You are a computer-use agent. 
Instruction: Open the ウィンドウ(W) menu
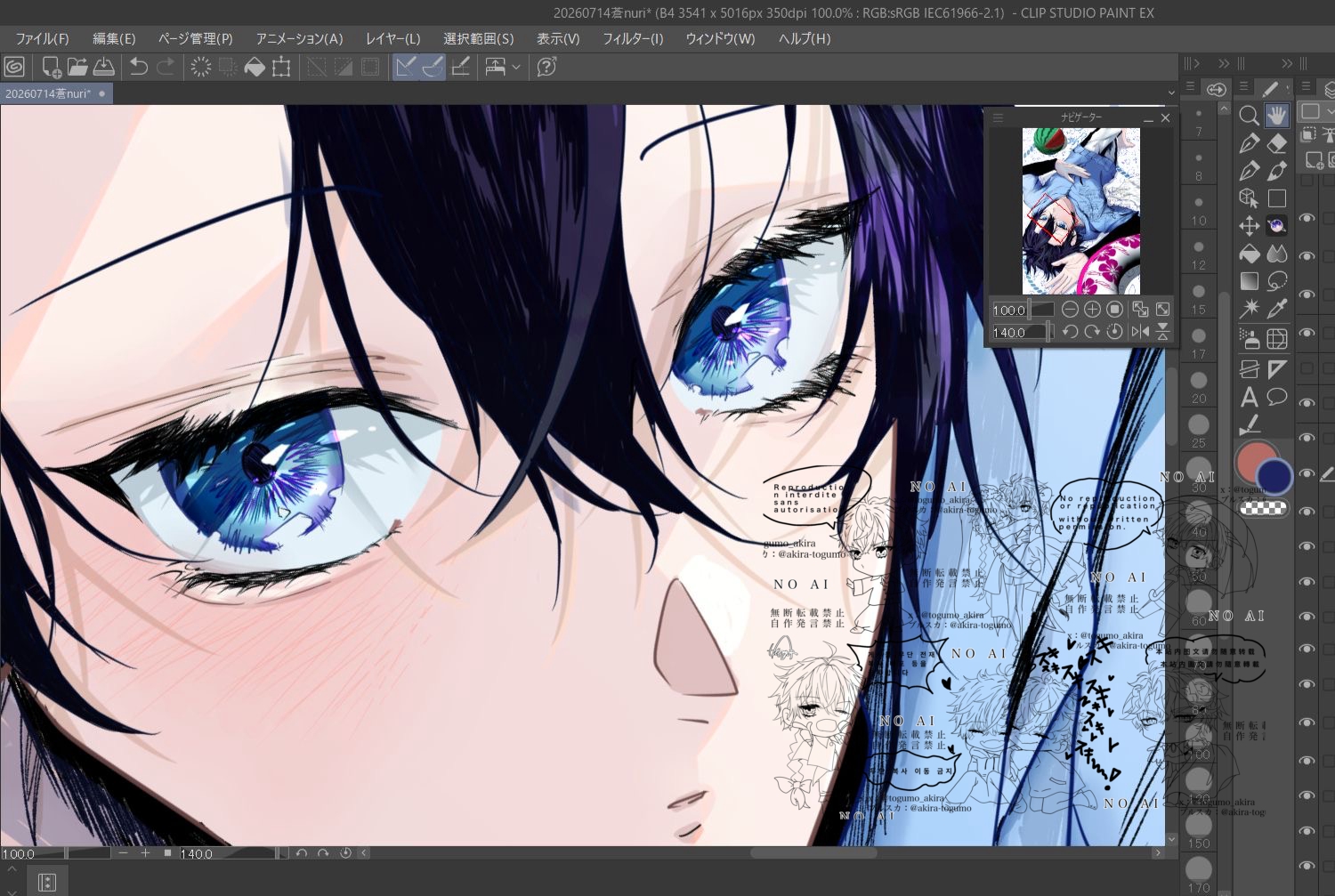720,38
